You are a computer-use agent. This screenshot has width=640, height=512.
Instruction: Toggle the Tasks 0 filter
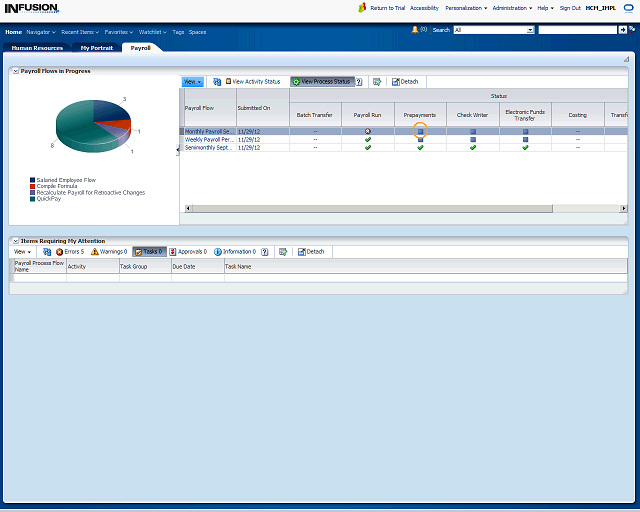(x=149, y=252)
